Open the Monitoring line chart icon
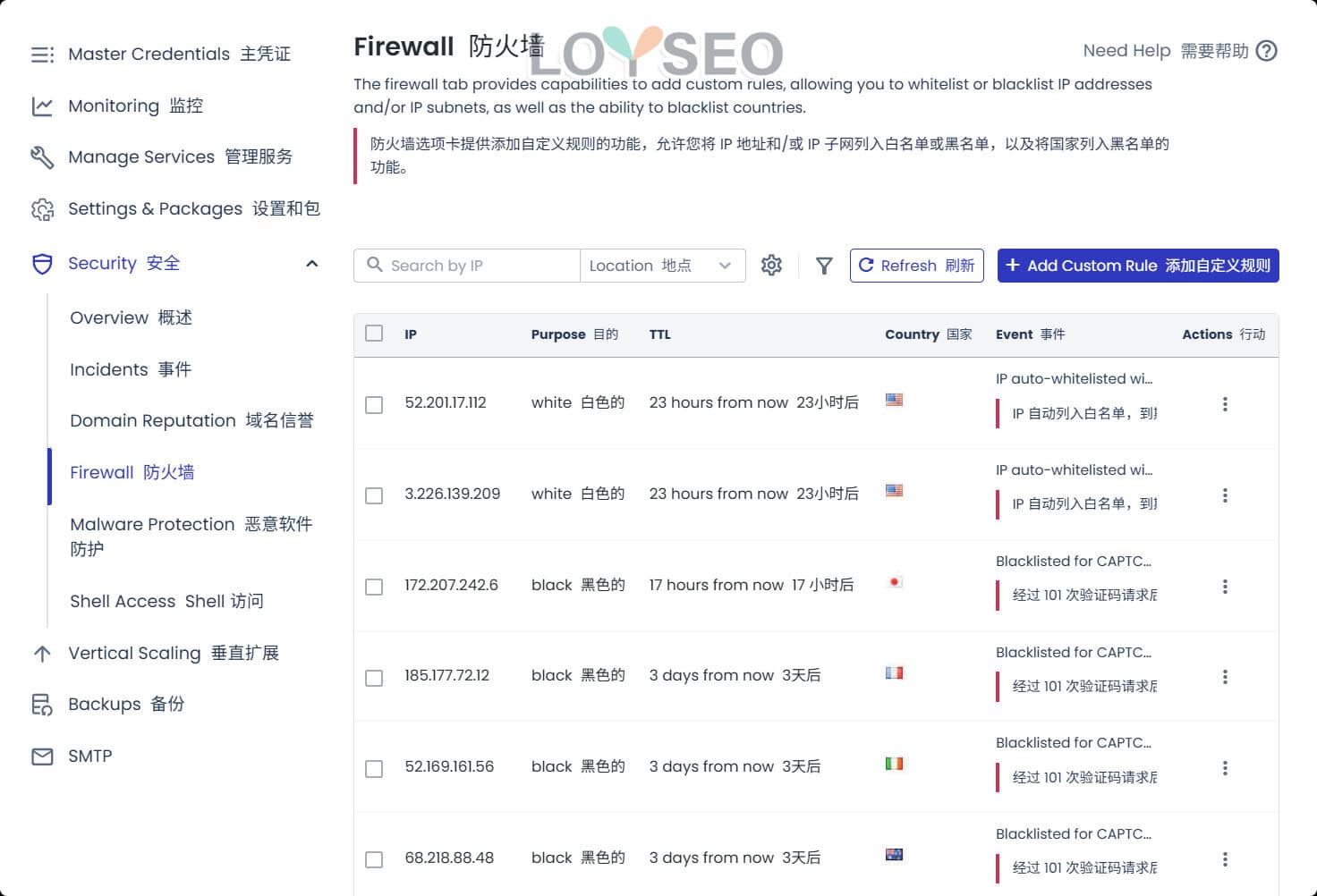This screenshot has height=896, width=1317. 42,106
